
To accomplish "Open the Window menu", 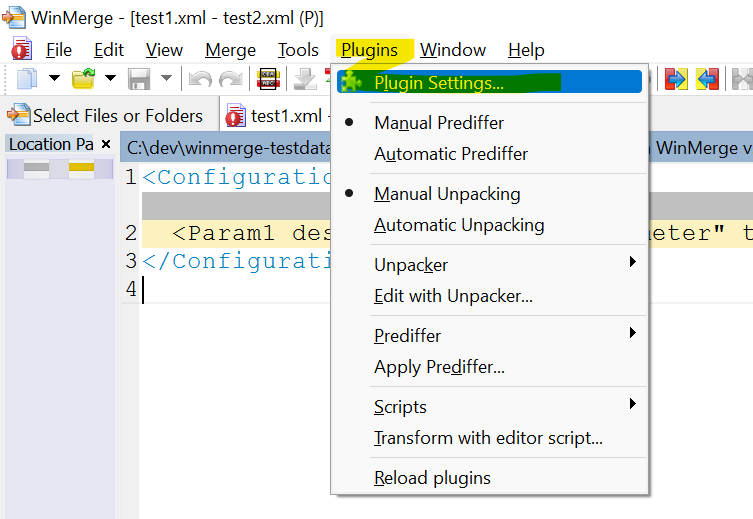I will pyautogui.click(x=453, y=50).
